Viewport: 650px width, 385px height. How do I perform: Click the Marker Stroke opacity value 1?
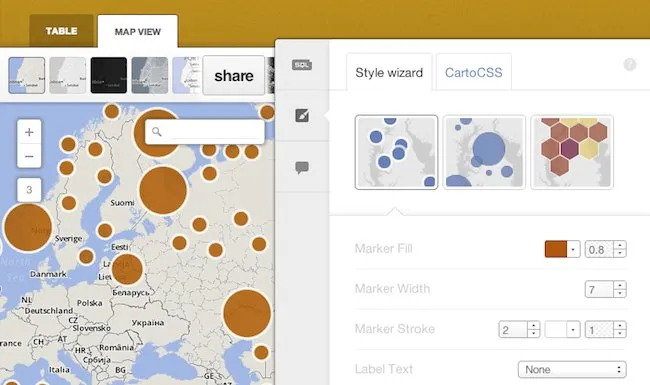[599, 329]
